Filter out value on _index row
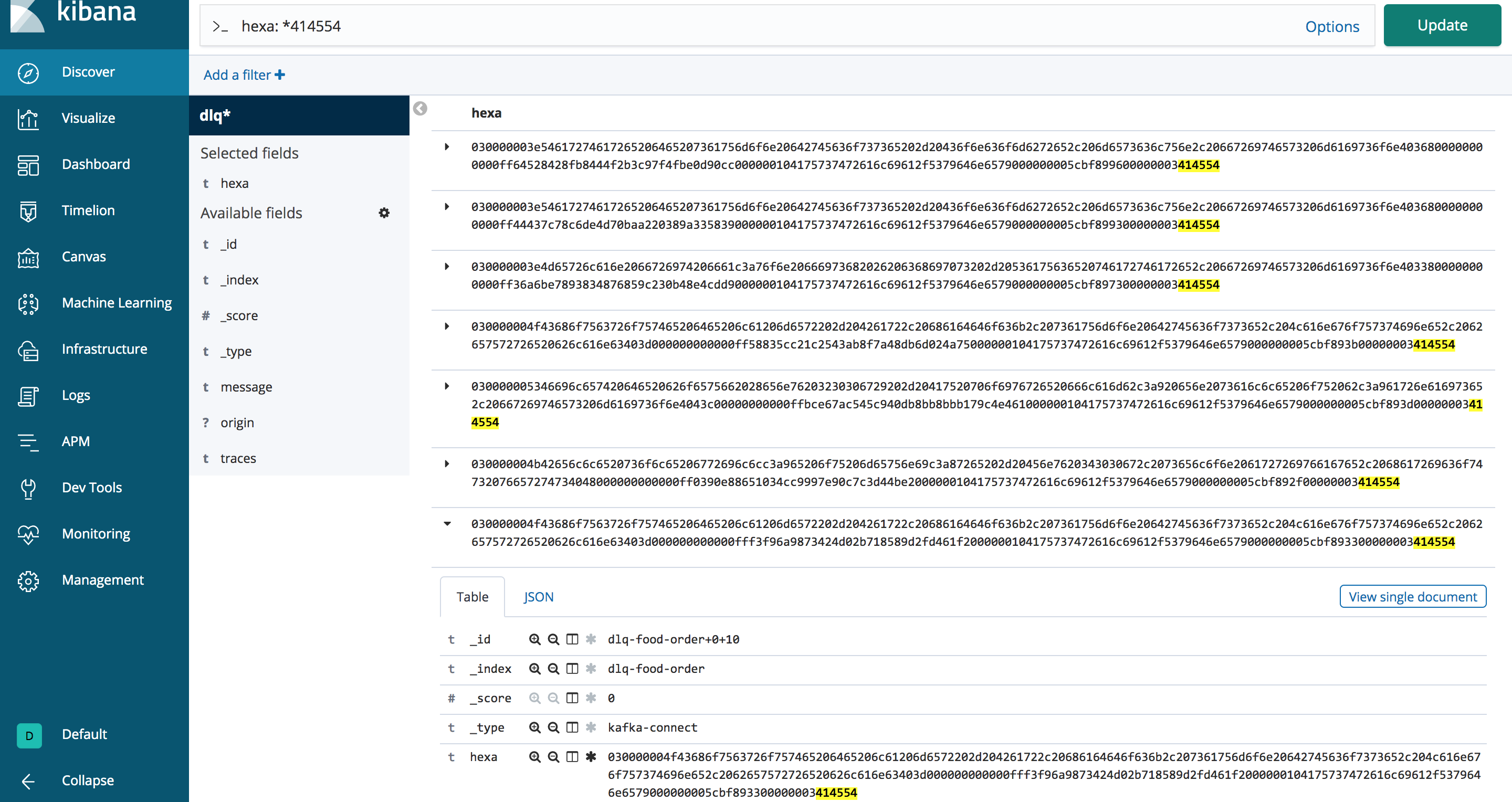This screenshot has width=1512, height=802. click(553, 669)
